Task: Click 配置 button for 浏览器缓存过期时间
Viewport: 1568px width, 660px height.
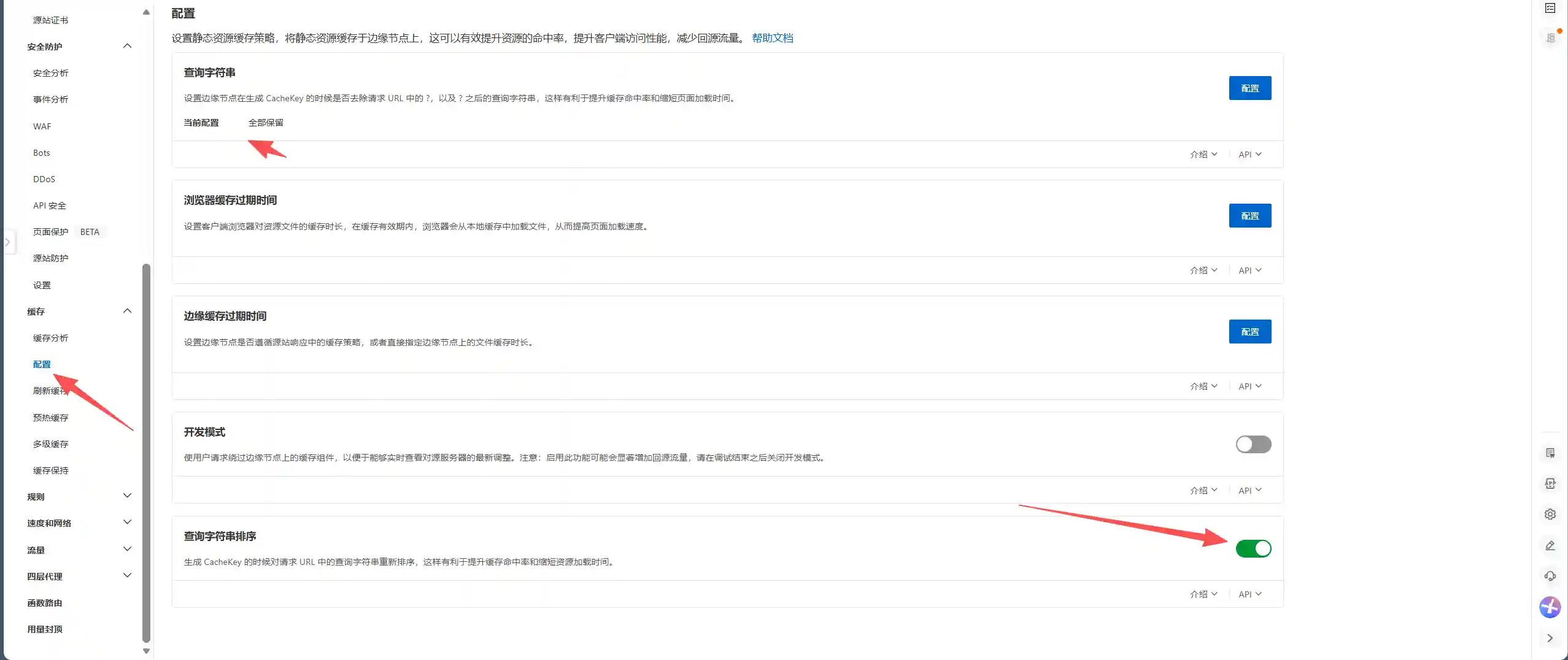Action: coord(1250,216)
